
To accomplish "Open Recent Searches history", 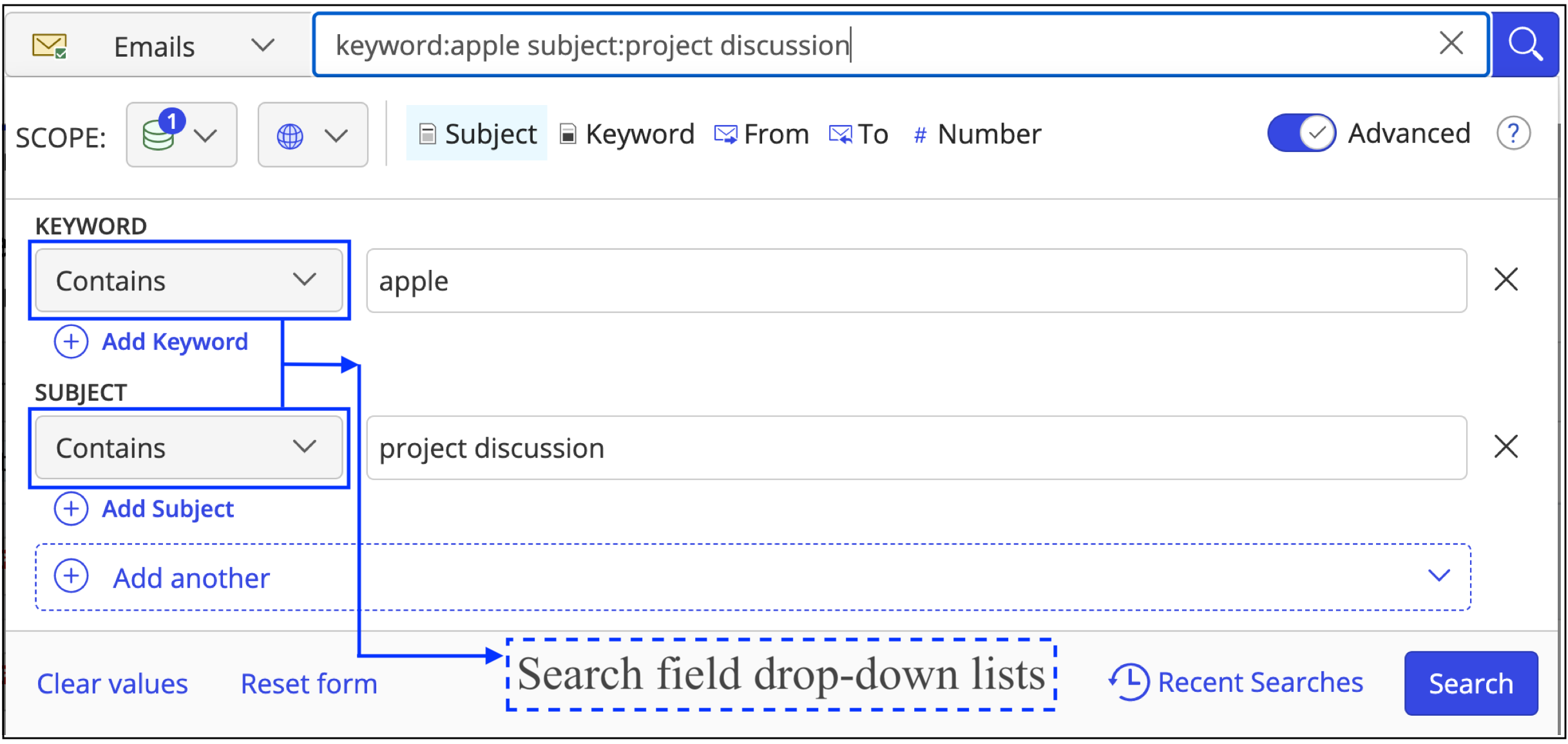I will click(x=1236, y=683).
